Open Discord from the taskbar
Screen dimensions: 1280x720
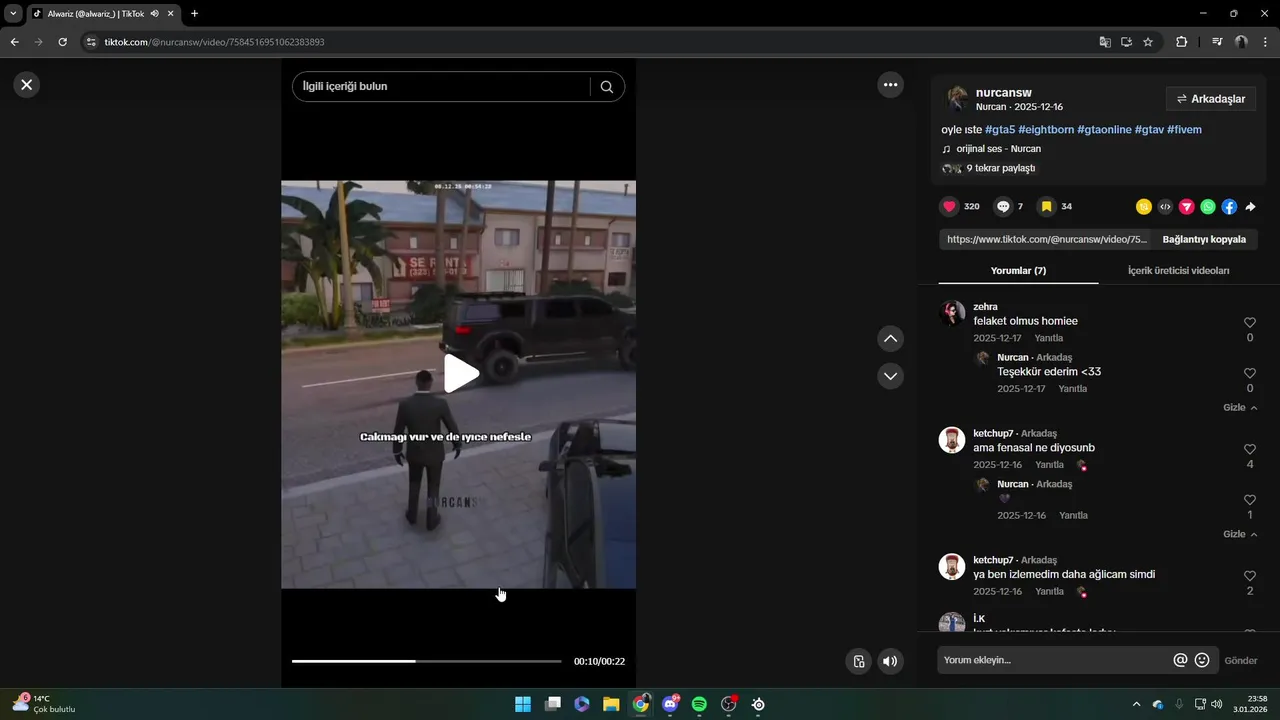pos(670,704)
